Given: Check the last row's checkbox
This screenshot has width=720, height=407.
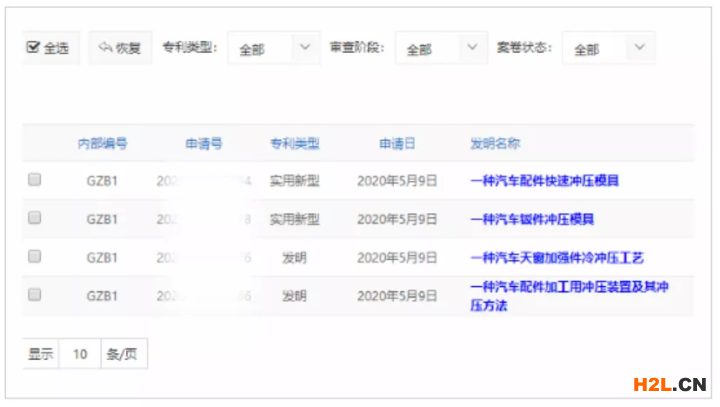Looking at the screenshot, I should (35, 295).
